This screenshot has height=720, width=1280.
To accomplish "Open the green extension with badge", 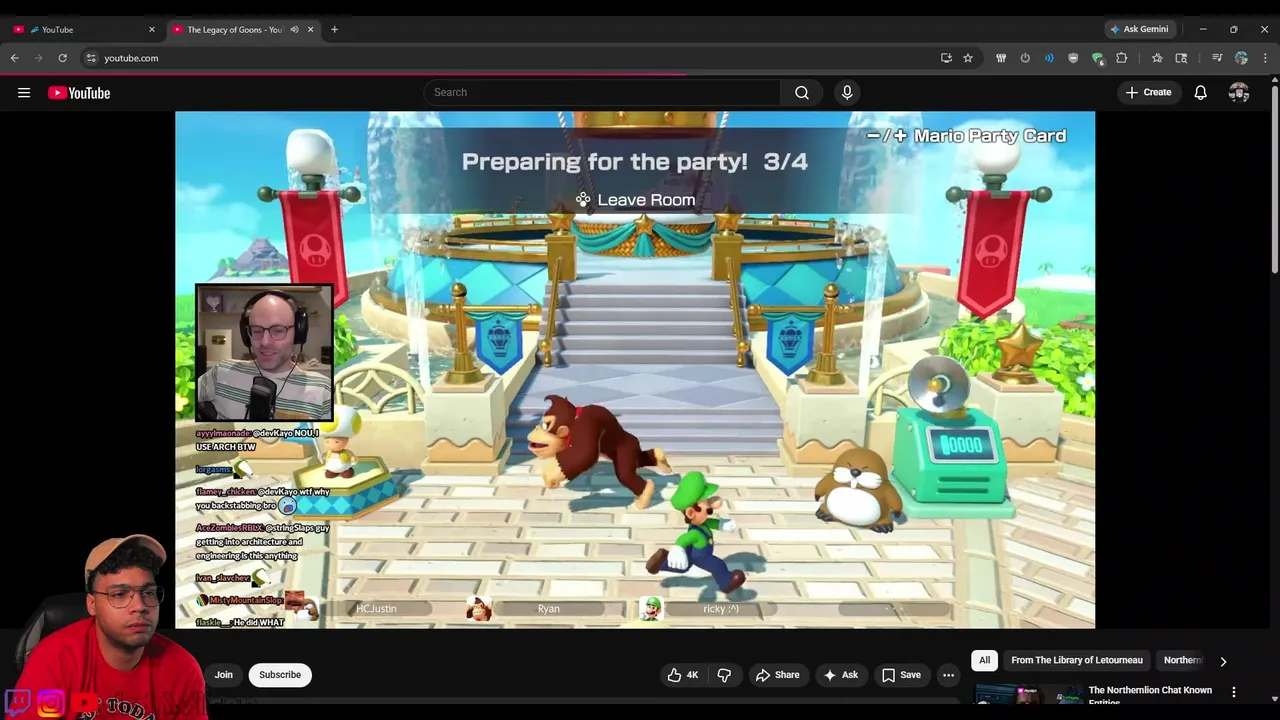I will pyautogui.click(x=1098, y=58).
